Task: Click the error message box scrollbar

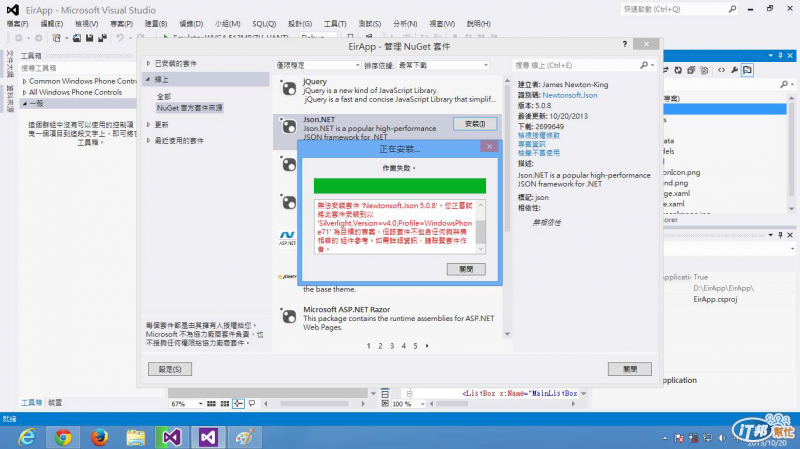Action: pyautogui.click(x=481, y=227)
